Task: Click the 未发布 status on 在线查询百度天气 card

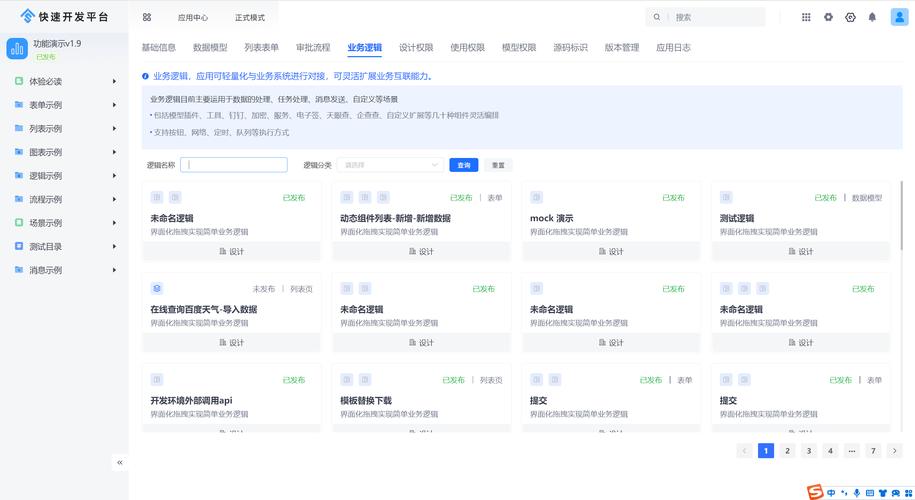Action: coord(264,289)
